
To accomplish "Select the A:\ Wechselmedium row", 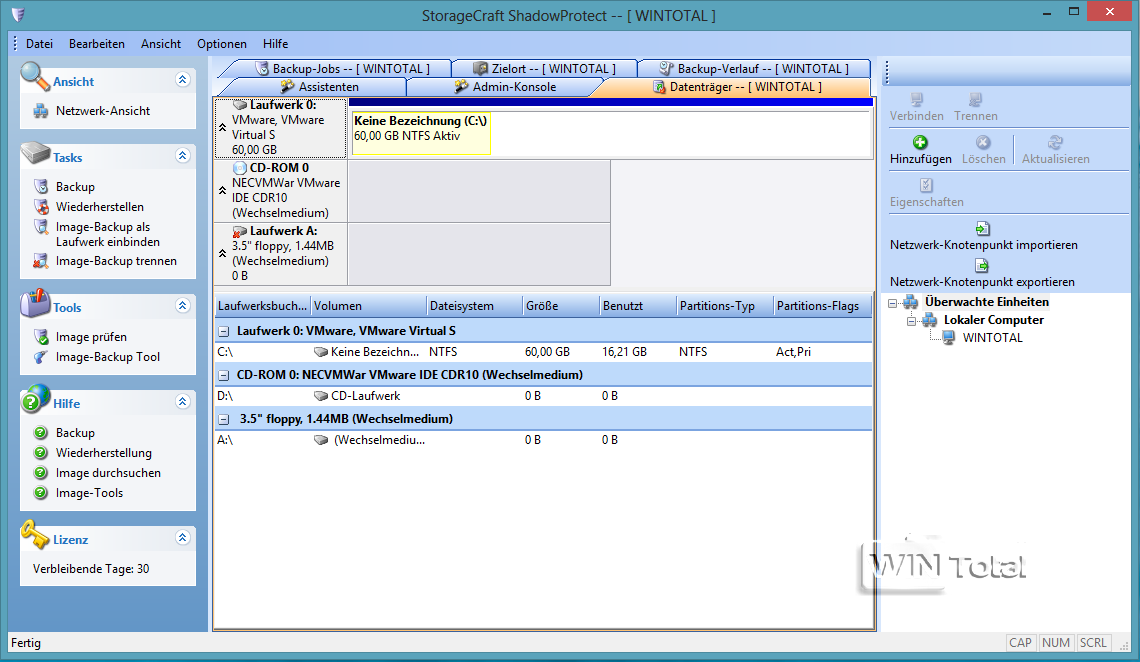I will 543,440.
